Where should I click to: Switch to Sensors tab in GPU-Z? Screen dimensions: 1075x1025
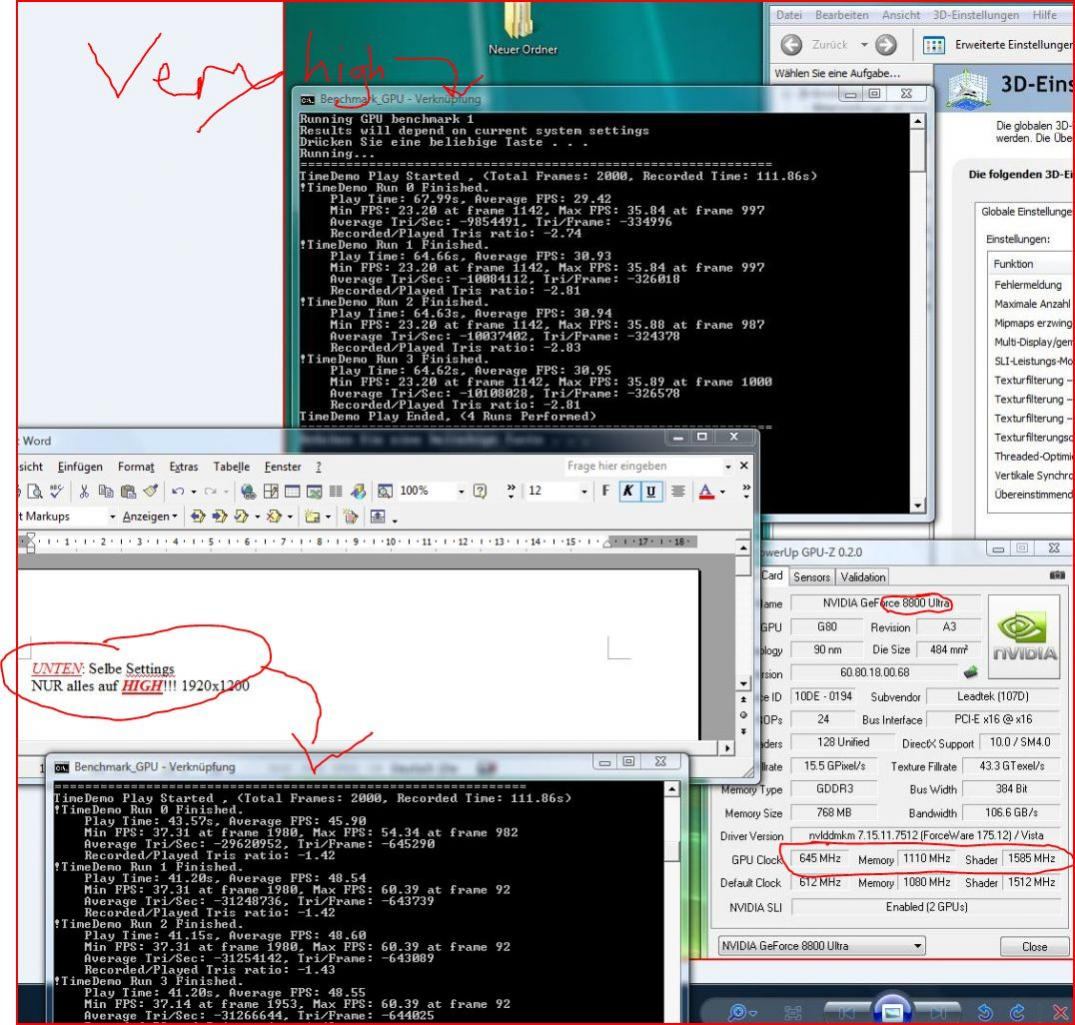point(812,577)
